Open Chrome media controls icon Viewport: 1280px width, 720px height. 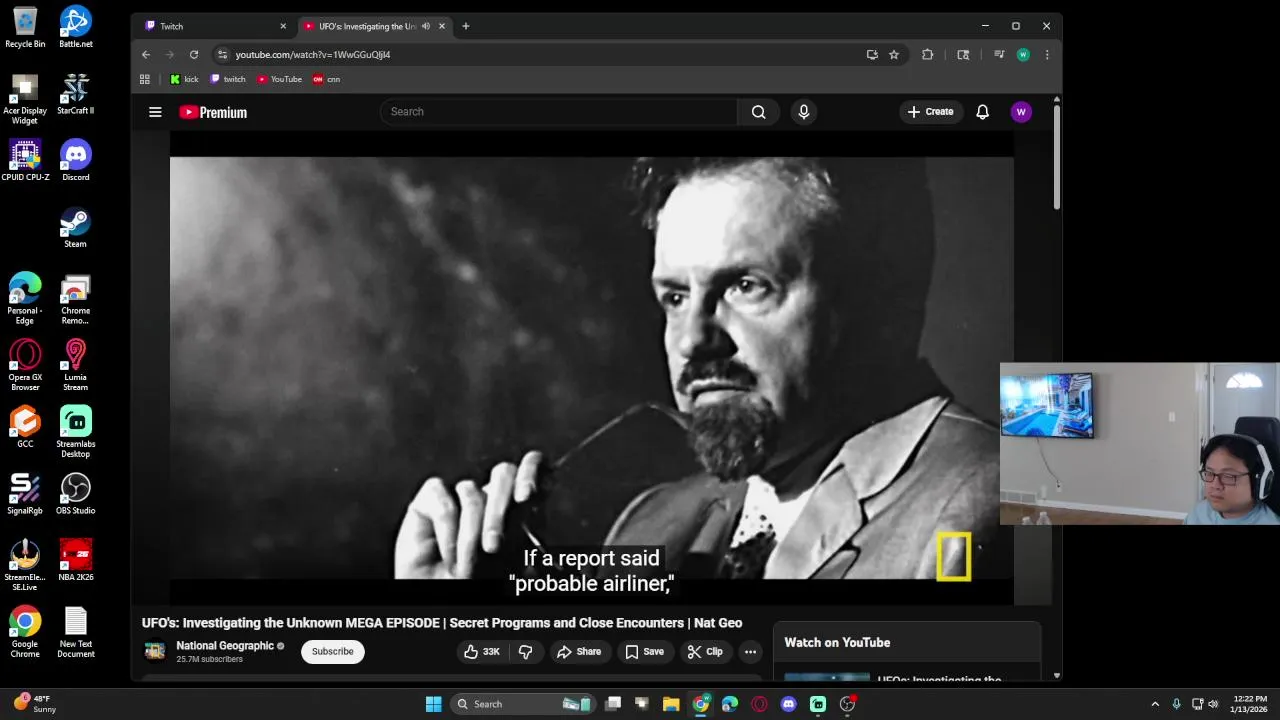pos(998,55)
